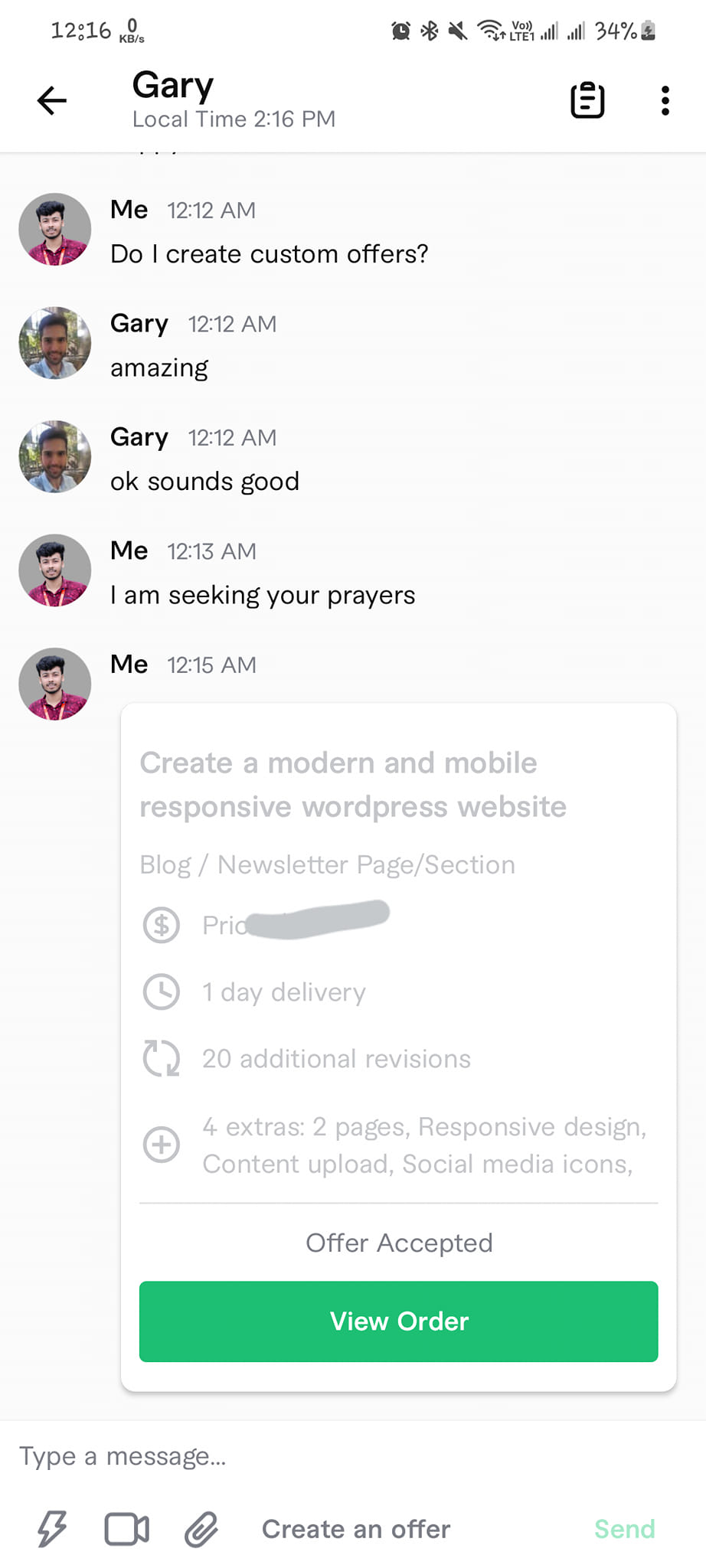706x1568 pixels.
Task: Focus the Type a message field
Action: tap(352, 1455)
